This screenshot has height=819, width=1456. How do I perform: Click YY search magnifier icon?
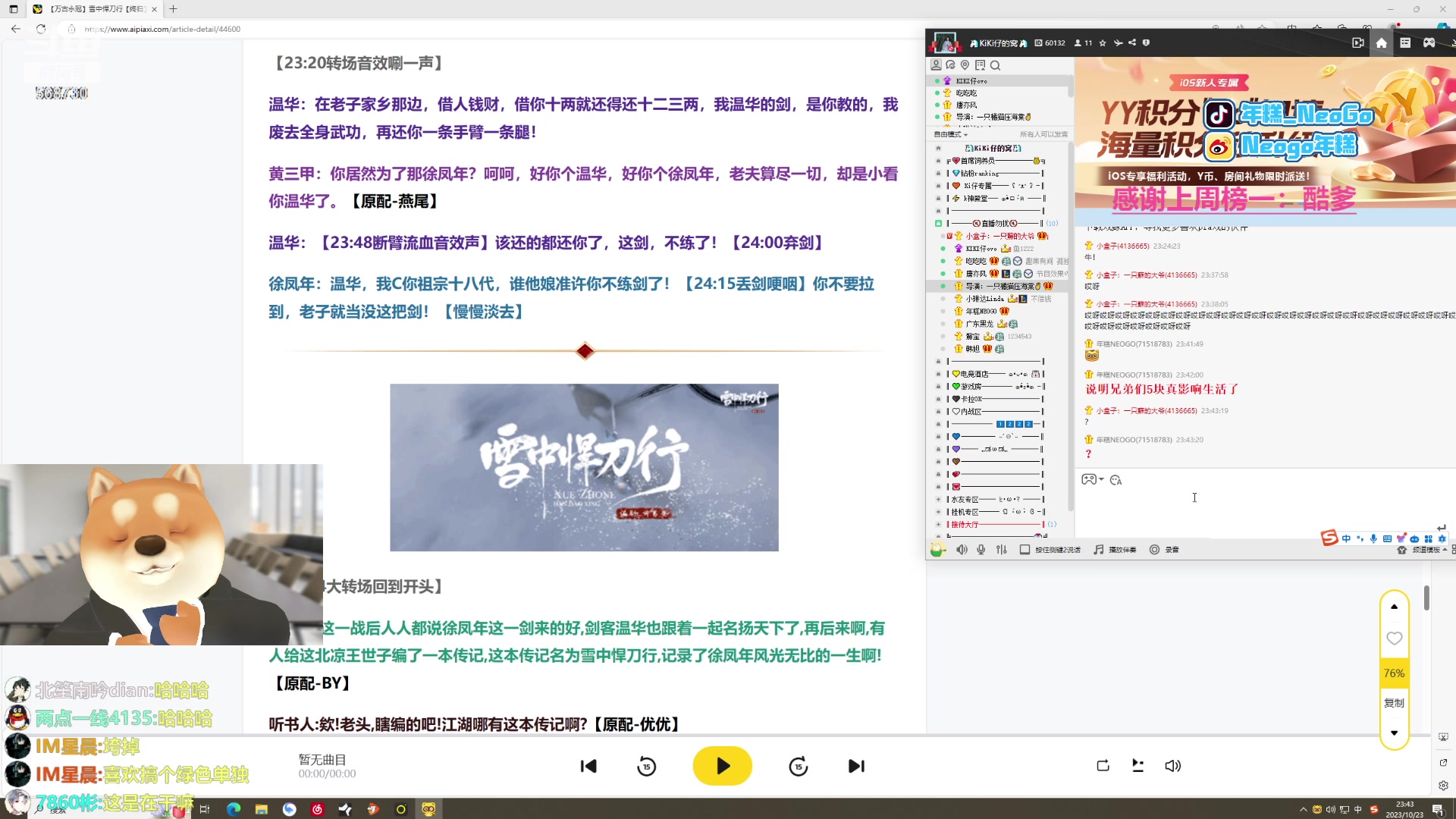[995, 65]
